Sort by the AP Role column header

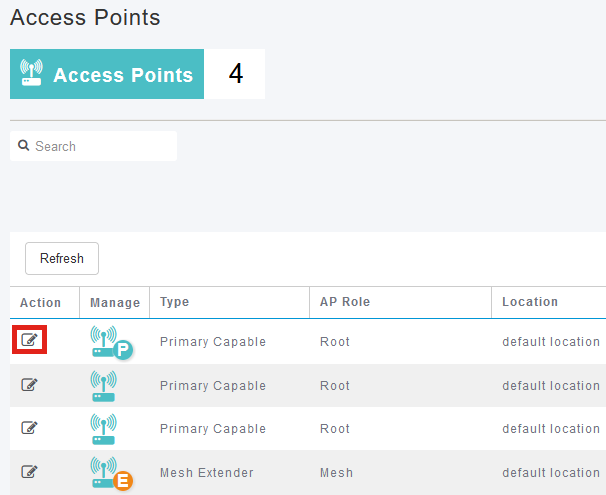pyautogui.click(x=345, y=302)
